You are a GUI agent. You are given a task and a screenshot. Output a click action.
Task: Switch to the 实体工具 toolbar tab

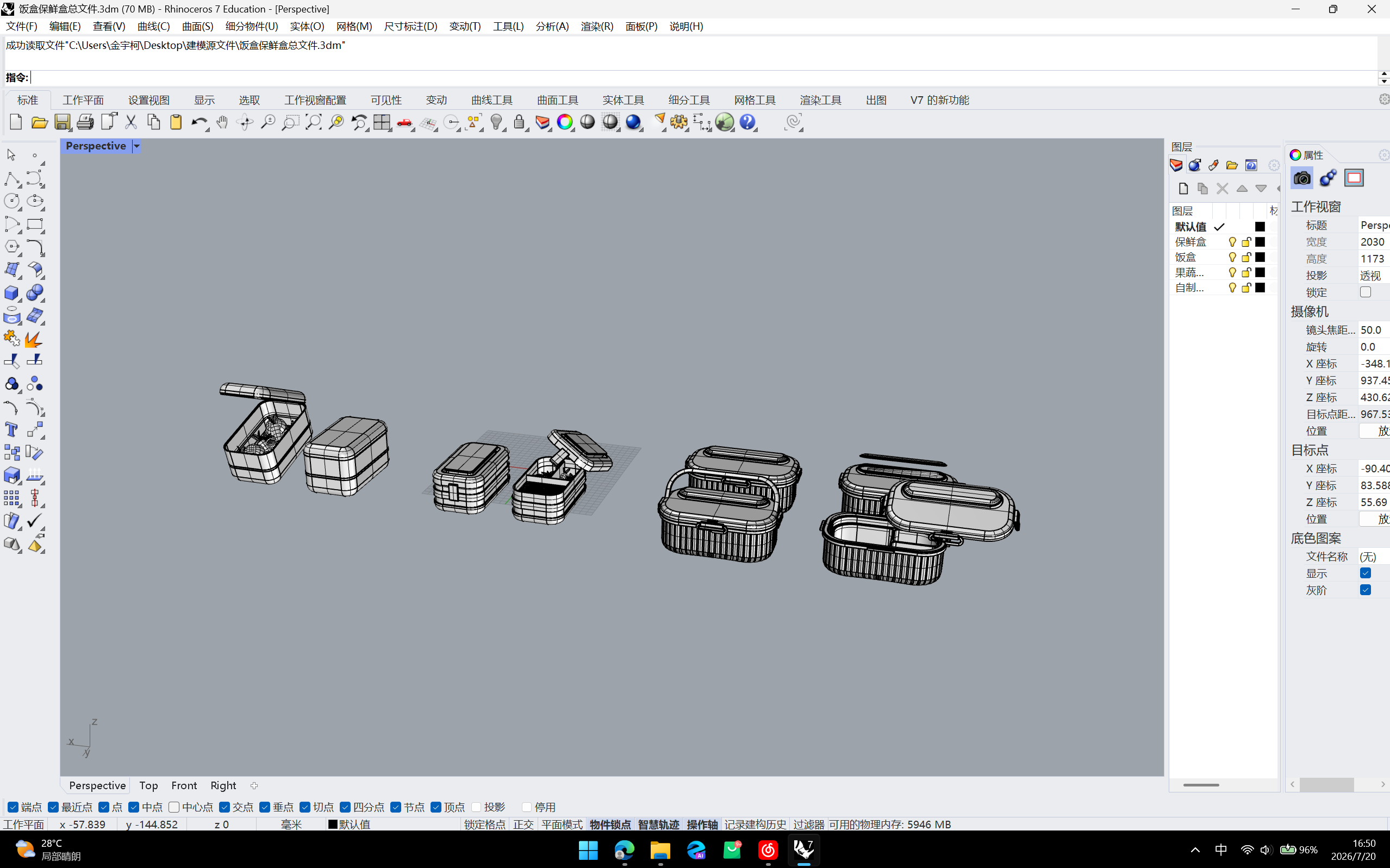click(623, 100)
